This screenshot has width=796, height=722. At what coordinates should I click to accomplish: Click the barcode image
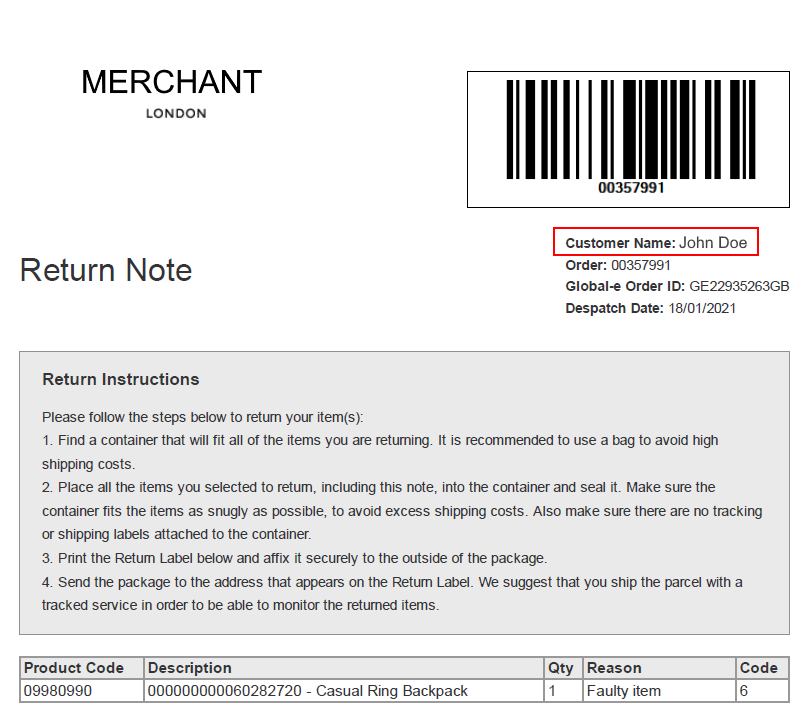pos(631,129)
